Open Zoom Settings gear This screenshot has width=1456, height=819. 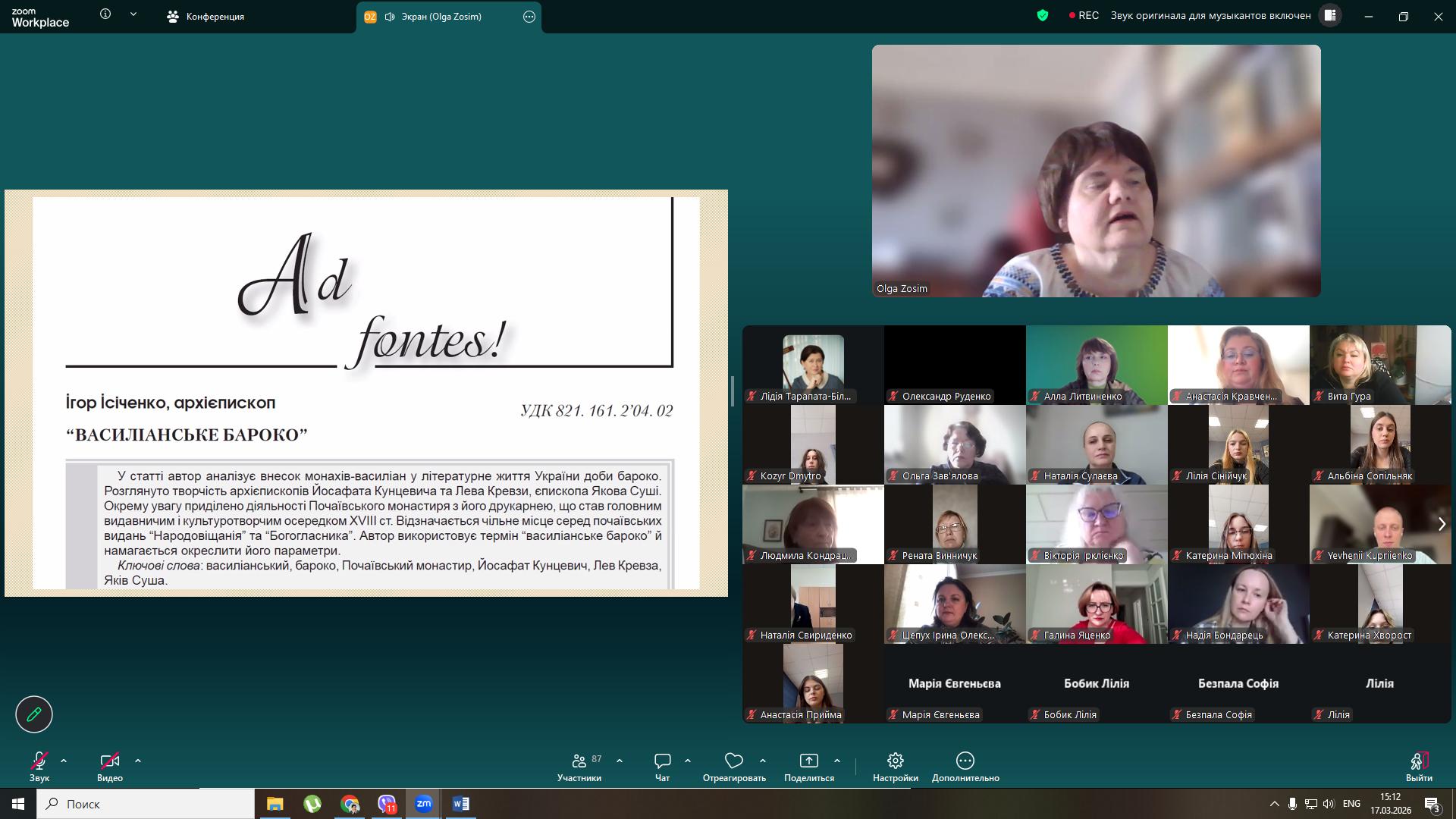(x=895, y=761)
